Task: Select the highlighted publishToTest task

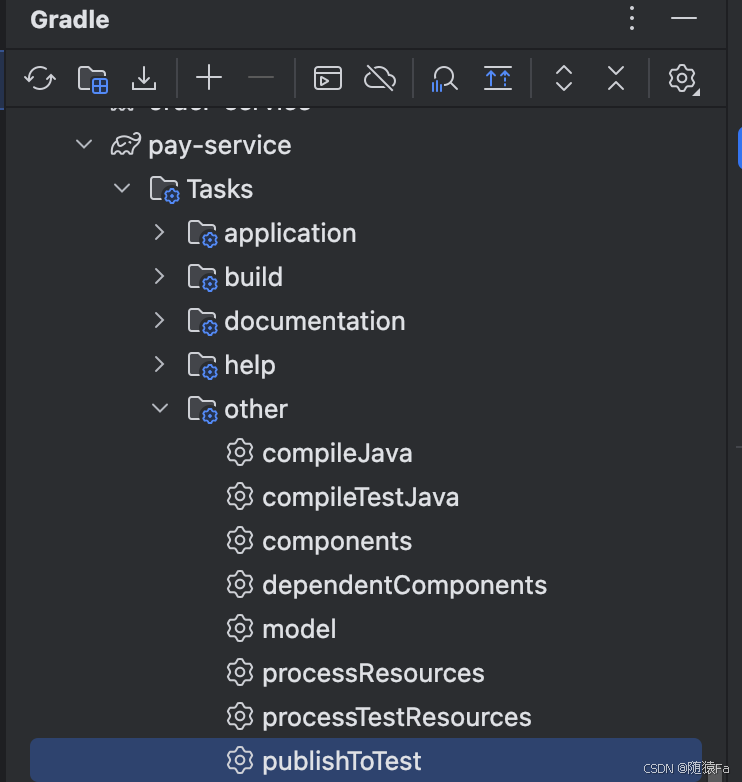Action: [x=366, y=760]
